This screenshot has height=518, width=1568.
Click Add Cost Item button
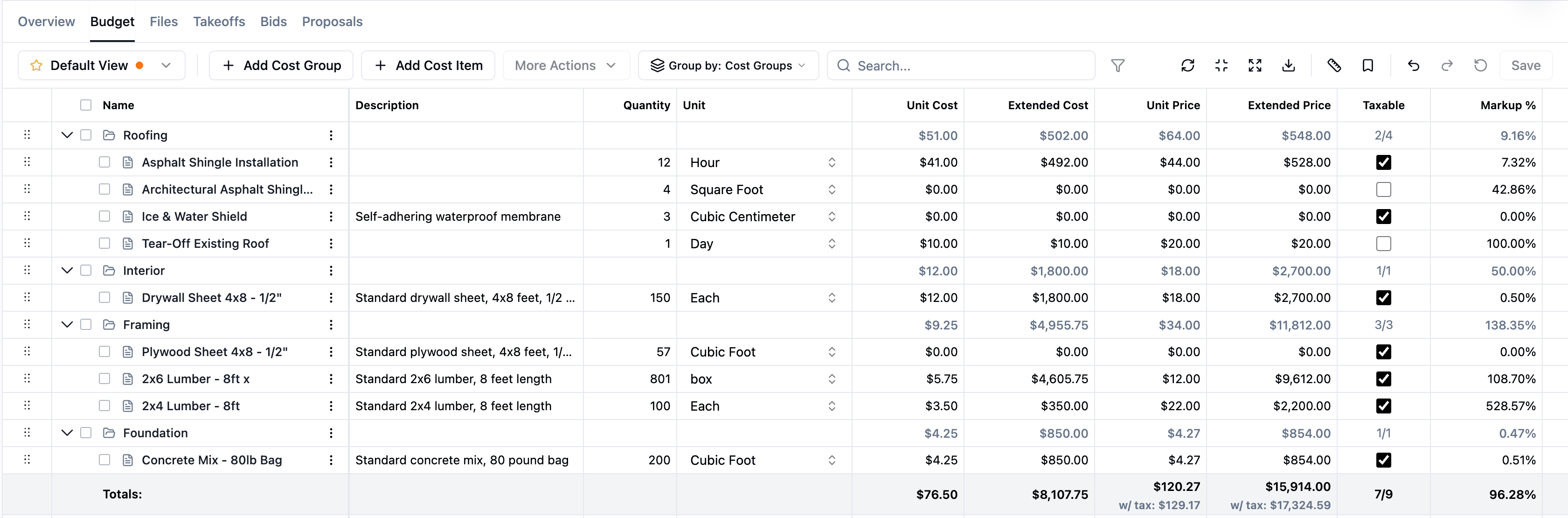[428, 65]
